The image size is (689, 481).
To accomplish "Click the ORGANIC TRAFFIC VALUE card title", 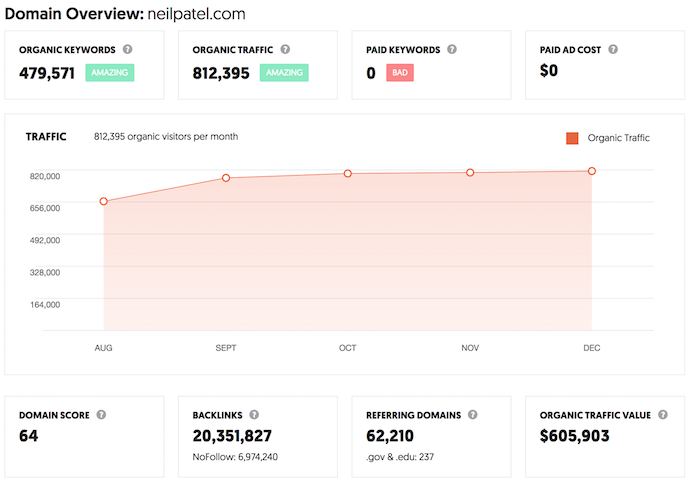I will [595, 415].
